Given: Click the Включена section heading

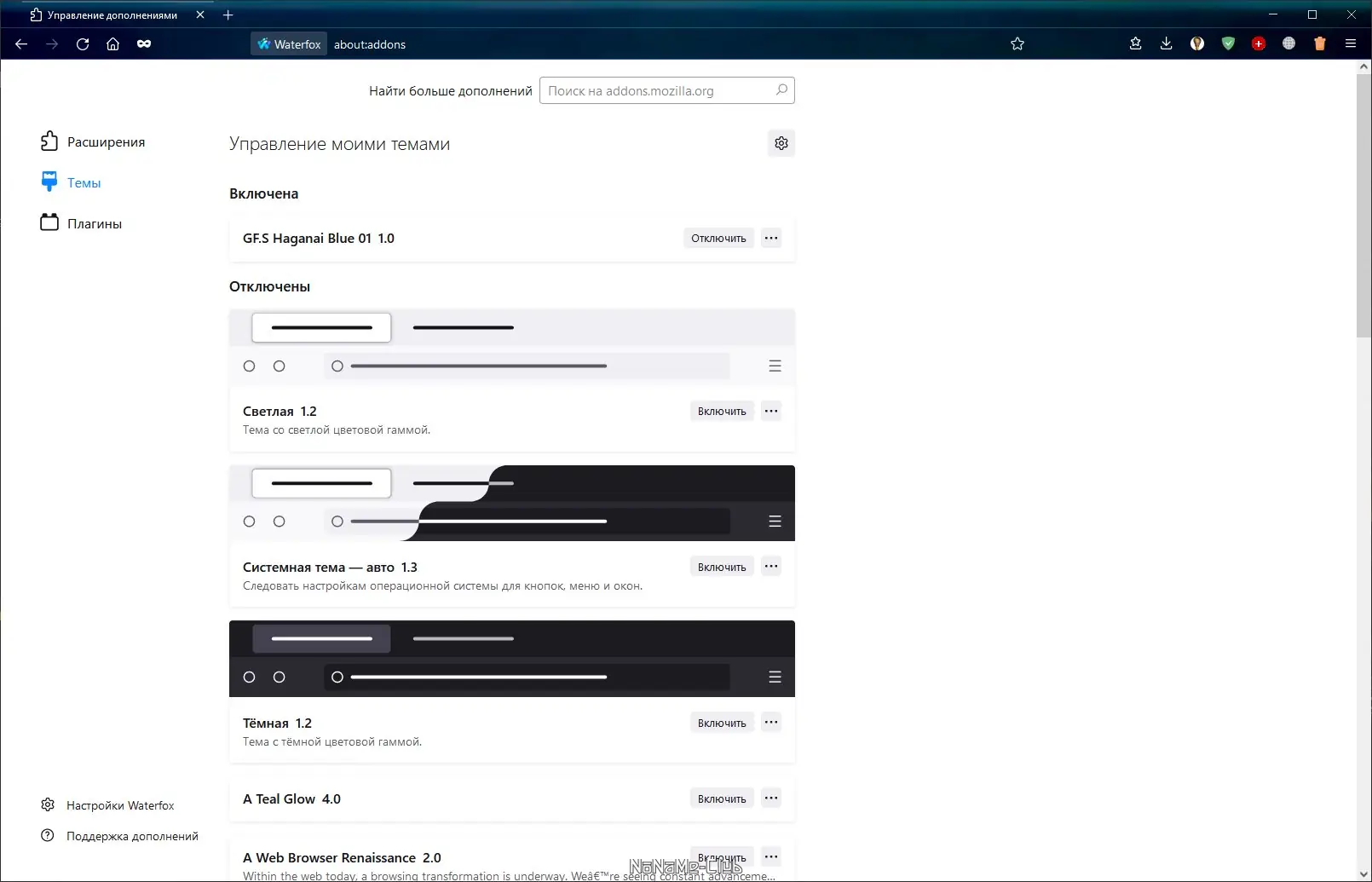Looking at the screenshot, I should [263, 193].
